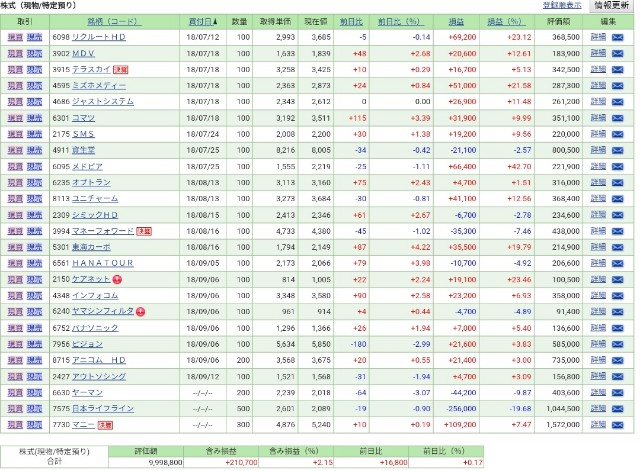
Task: Click 現買 in the MDV row
Action: (15, 53)
